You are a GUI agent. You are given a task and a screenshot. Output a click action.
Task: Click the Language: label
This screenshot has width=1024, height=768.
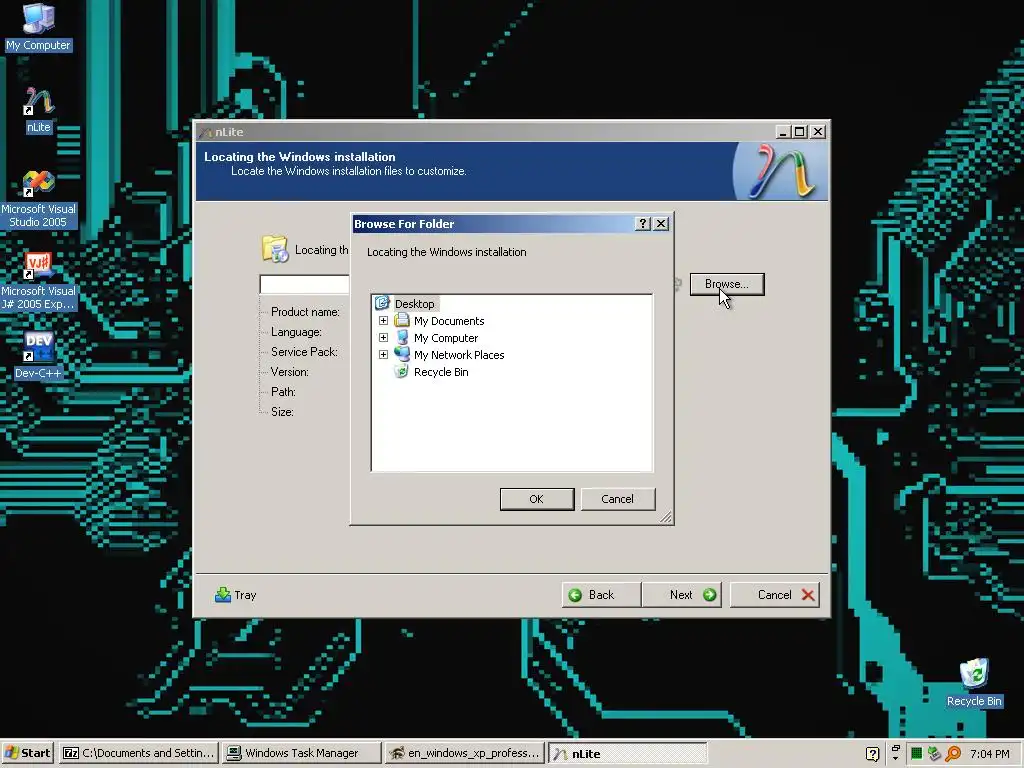[x=296, y=332]
